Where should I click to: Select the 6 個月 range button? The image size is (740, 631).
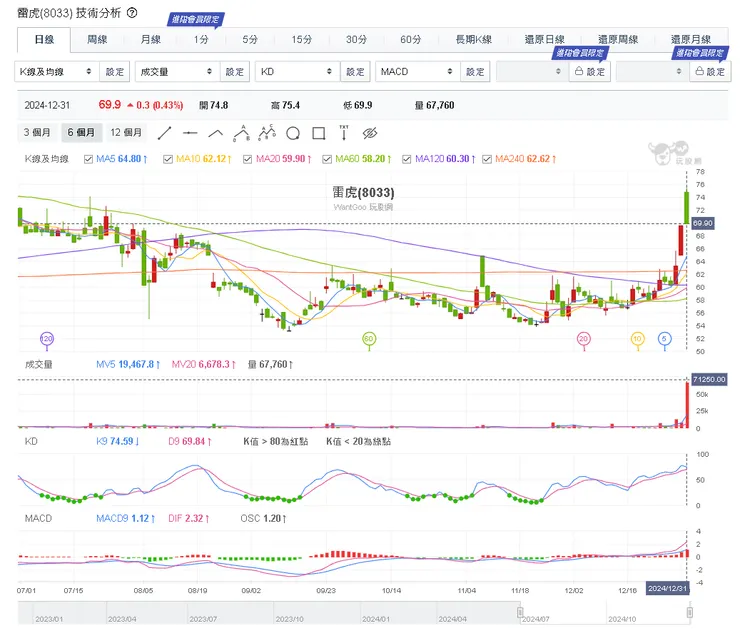tap(81, 133)
